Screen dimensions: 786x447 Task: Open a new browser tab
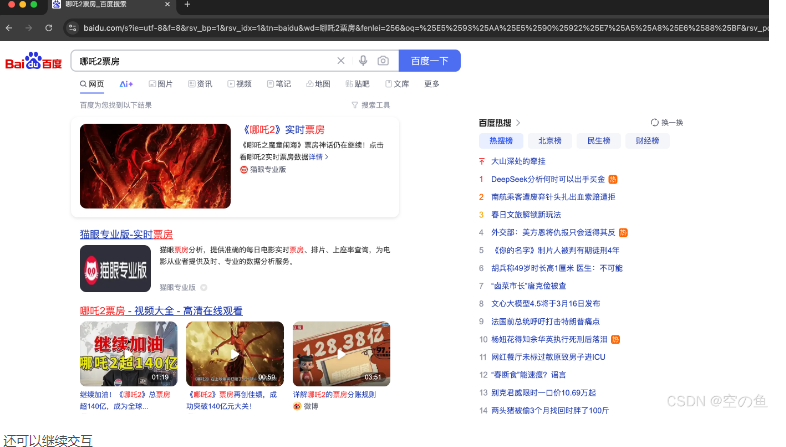pos(187,6)
